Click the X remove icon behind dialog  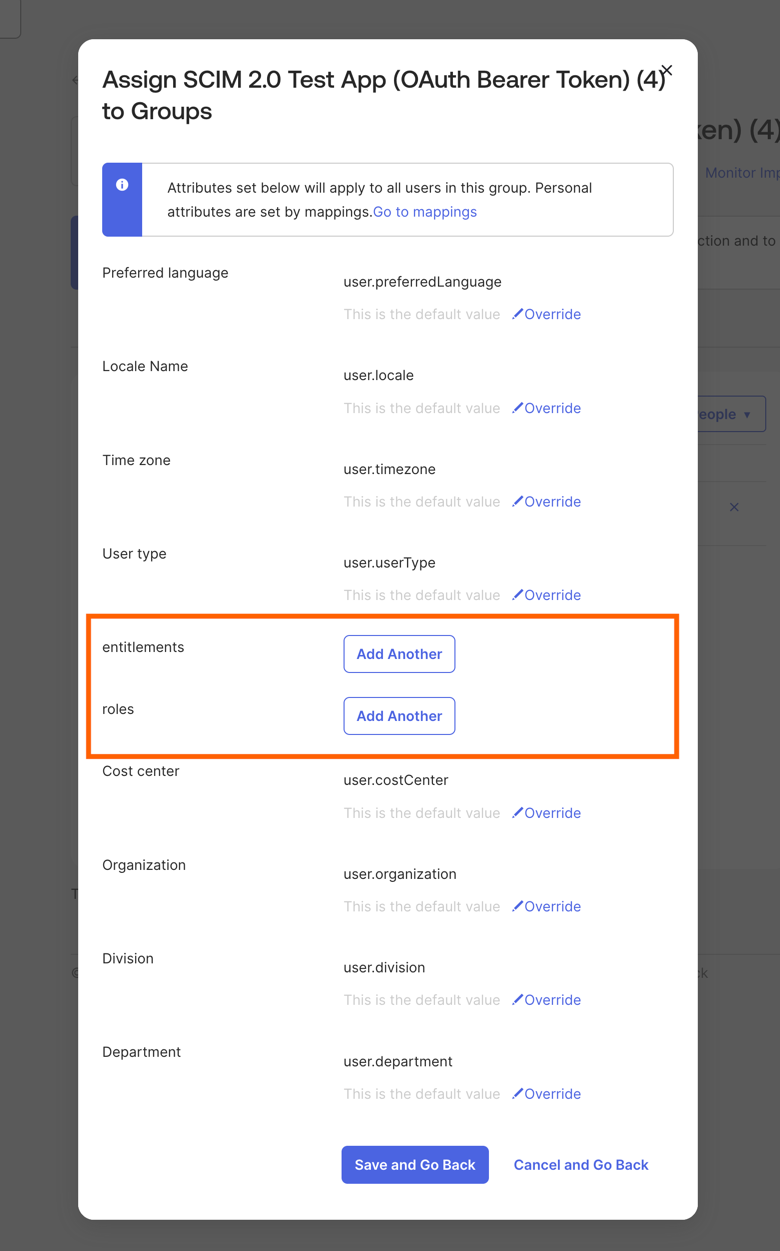pos(734,507)
